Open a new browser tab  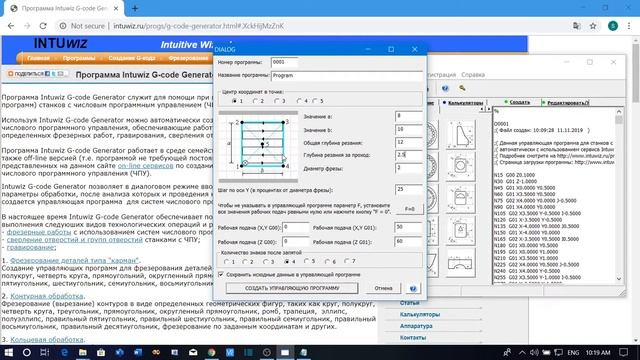coord(135,8)
